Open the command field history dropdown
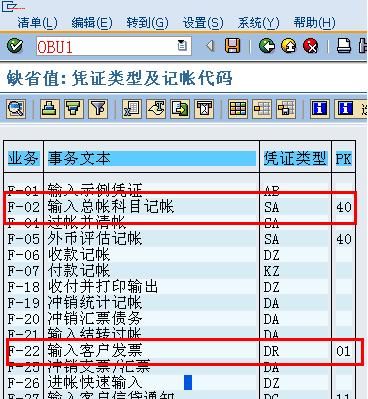This screenshot has height=399, width=368. (182, 46)
